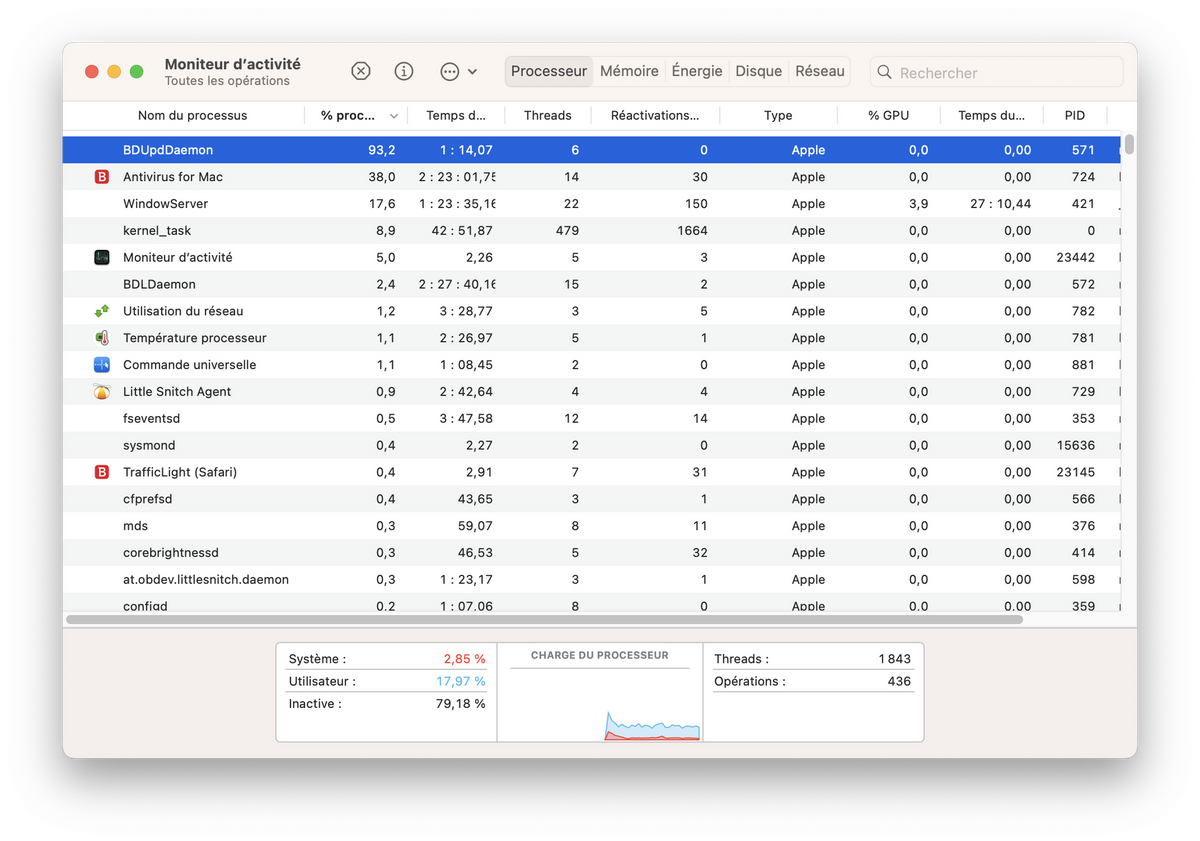Select the cfprefsd process row
Viewport: 1200px width, 841px height.
(x=591, y=499)
